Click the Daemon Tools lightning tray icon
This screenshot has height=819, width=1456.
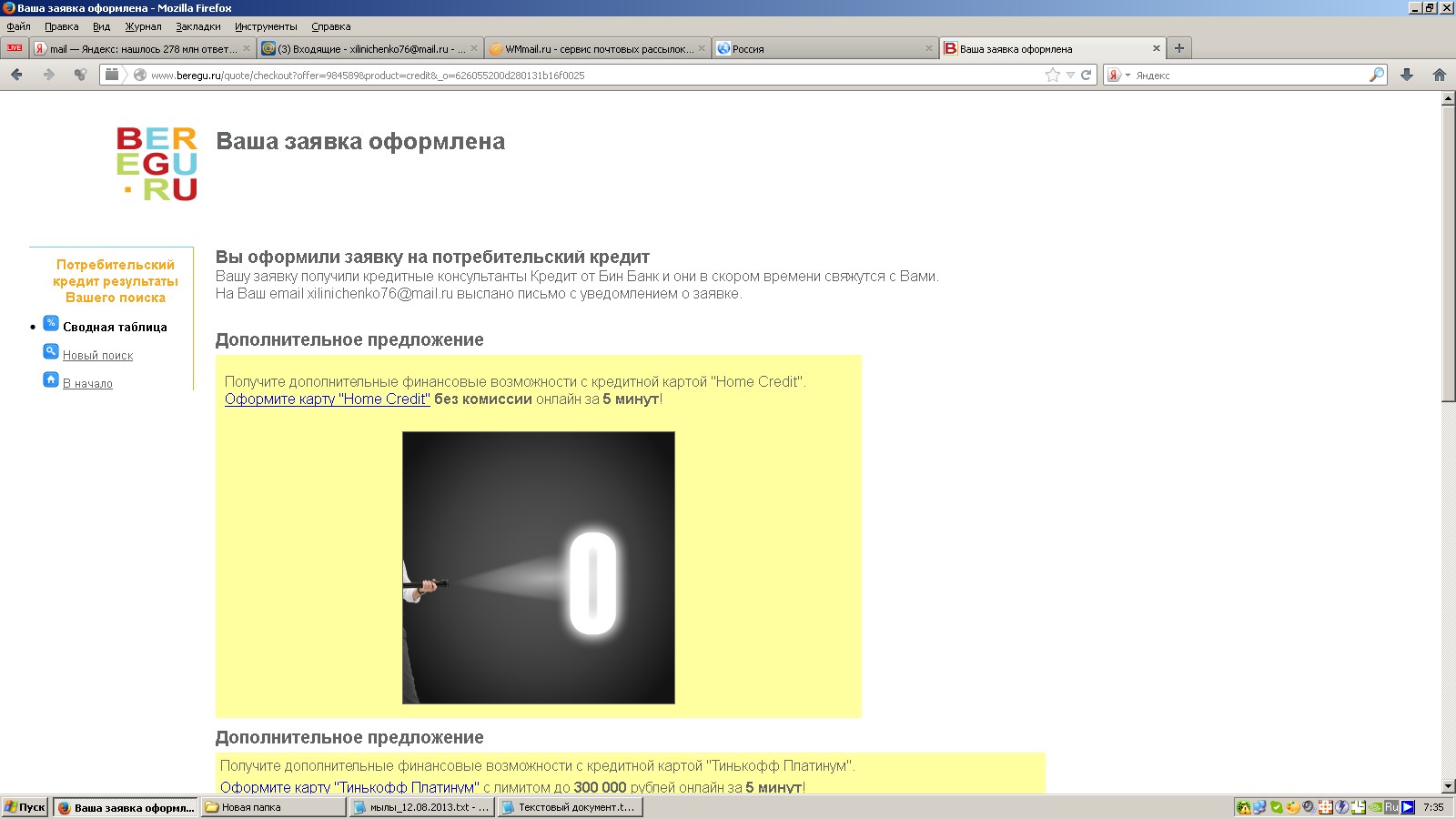point(1341,807)
